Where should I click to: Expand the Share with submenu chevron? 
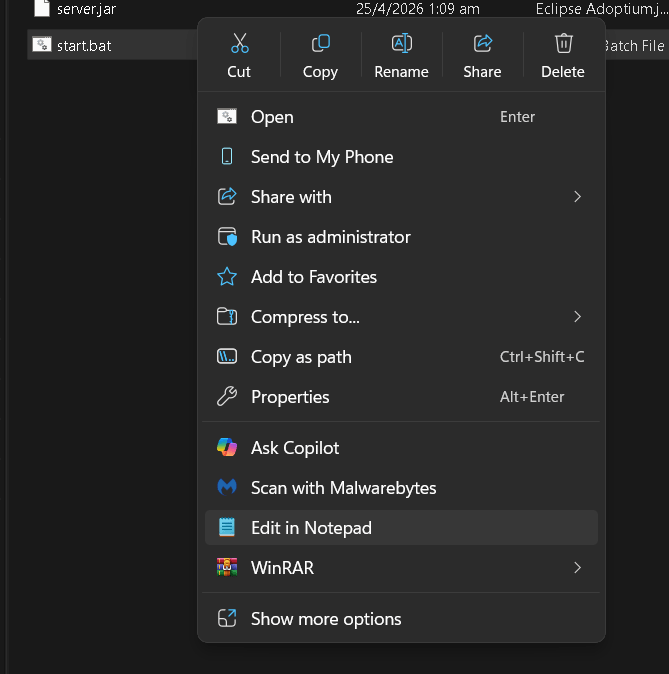coord(577,197)
